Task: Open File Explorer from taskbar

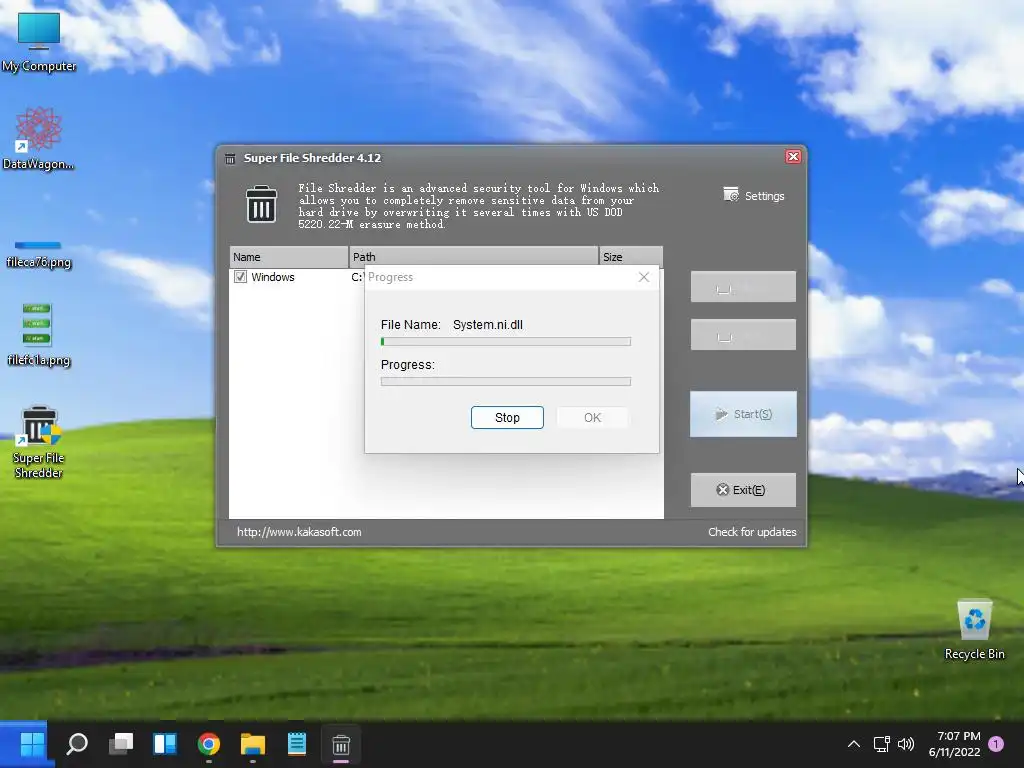Action: click(x=253, y=744)
